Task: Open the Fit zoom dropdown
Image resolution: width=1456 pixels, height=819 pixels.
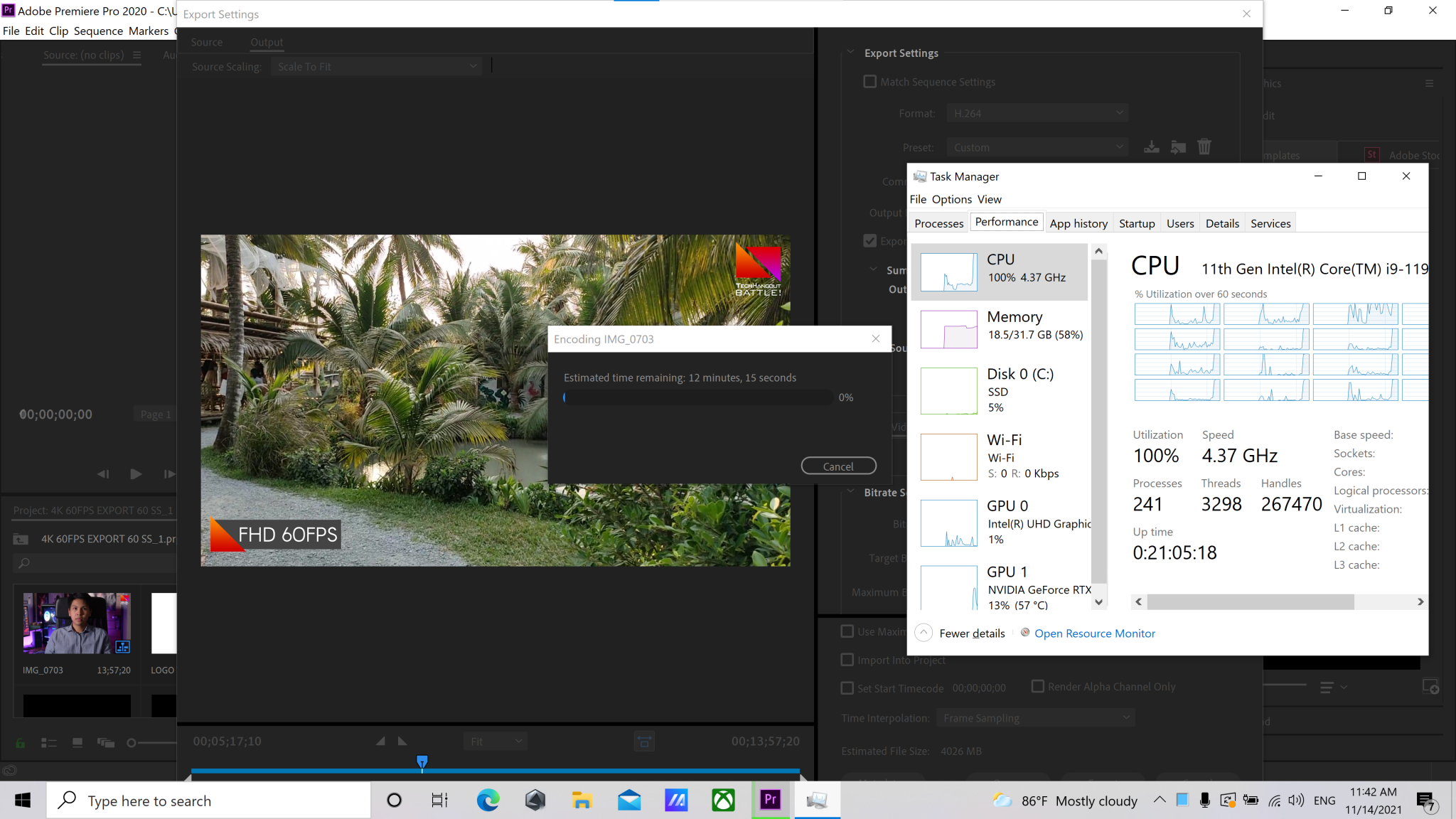Action: [x=496, y=742]
